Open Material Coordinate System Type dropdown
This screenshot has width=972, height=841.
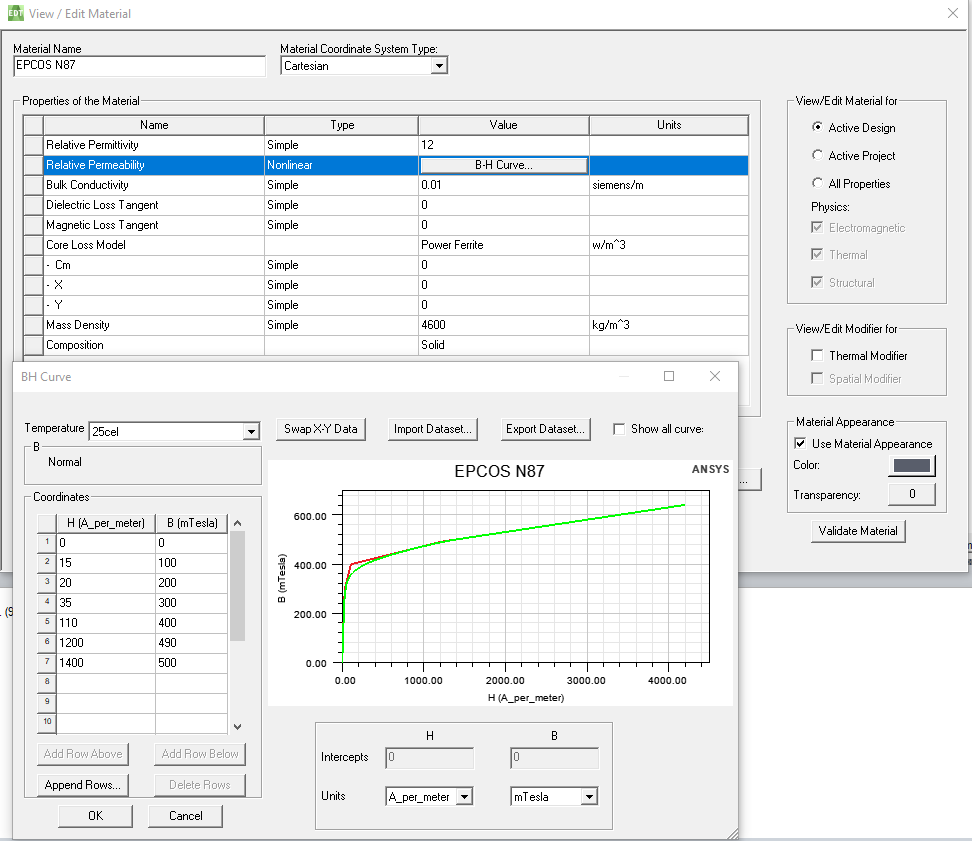click(x=438, y=66)
